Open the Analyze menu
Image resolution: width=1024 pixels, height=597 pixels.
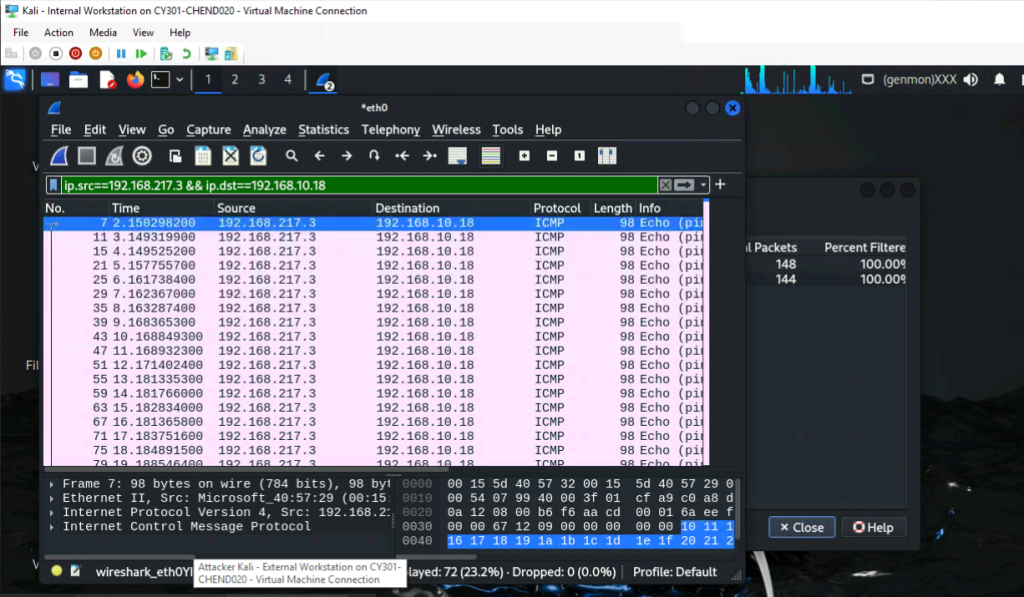[x=264, y=130]
